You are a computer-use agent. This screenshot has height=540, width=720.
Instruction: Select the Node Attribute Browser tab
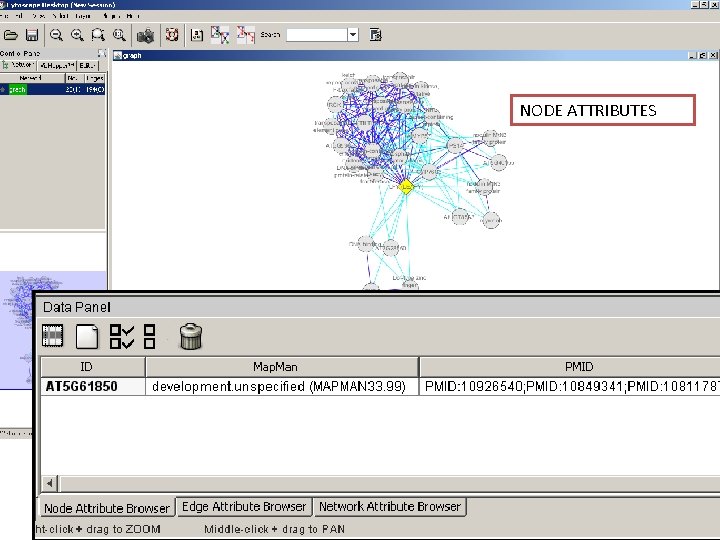click(x=106, y=508)
